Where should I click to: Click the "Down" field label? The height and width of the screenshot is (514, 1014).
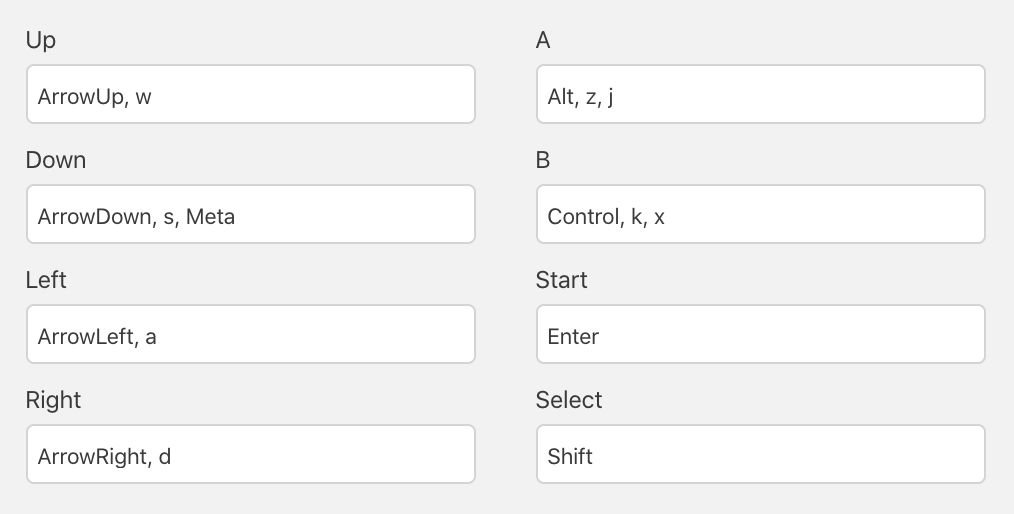56,160
